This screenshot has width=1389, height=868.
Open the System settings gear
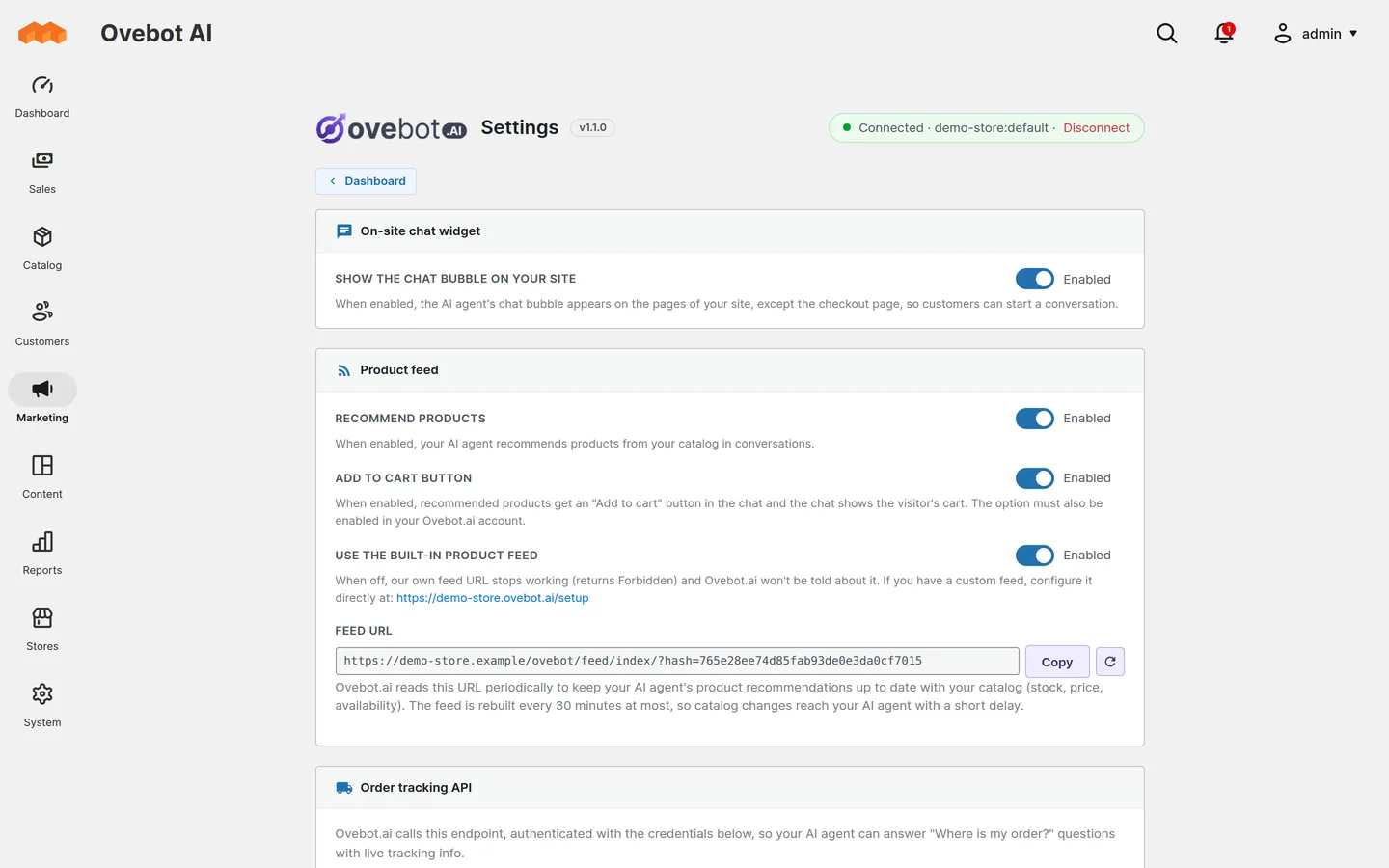[x=42, y=694]
